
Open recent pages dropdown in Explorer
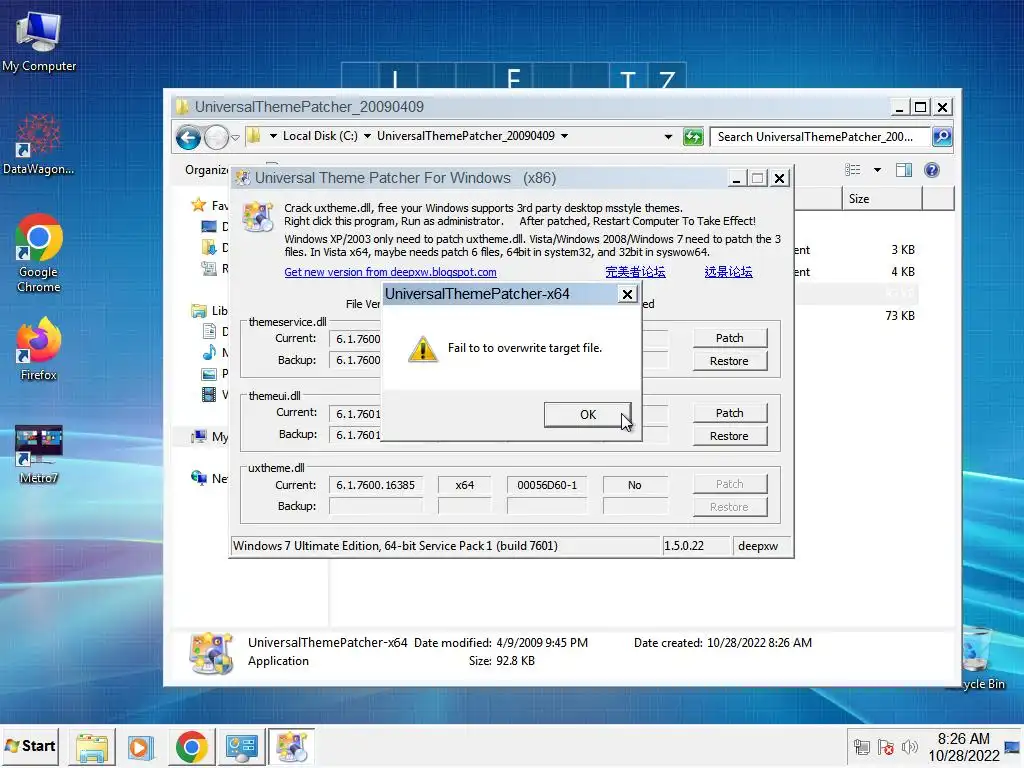coord(235,138)
